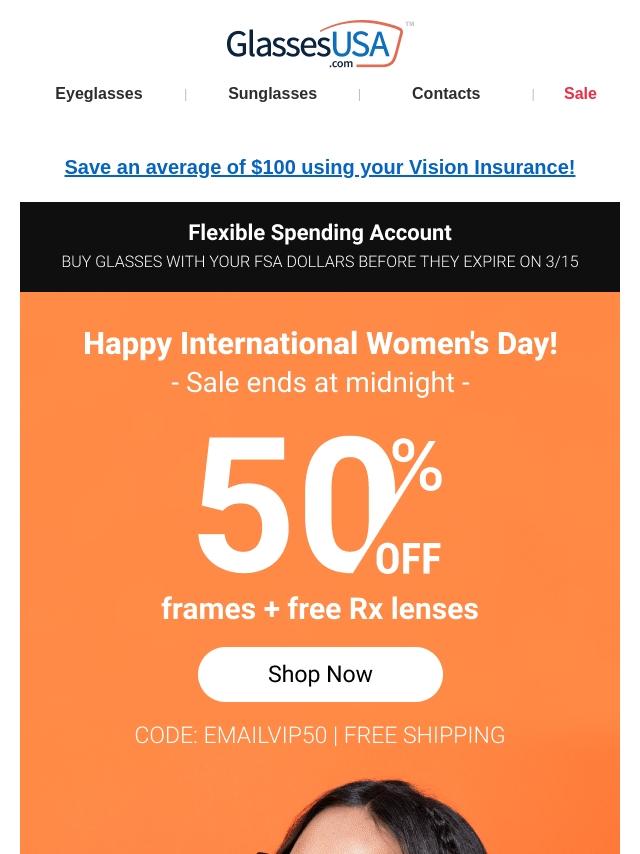This screenshot has width=640, height=854.
Task: Go to the Sunglasses section
Action: coord(272,94)
